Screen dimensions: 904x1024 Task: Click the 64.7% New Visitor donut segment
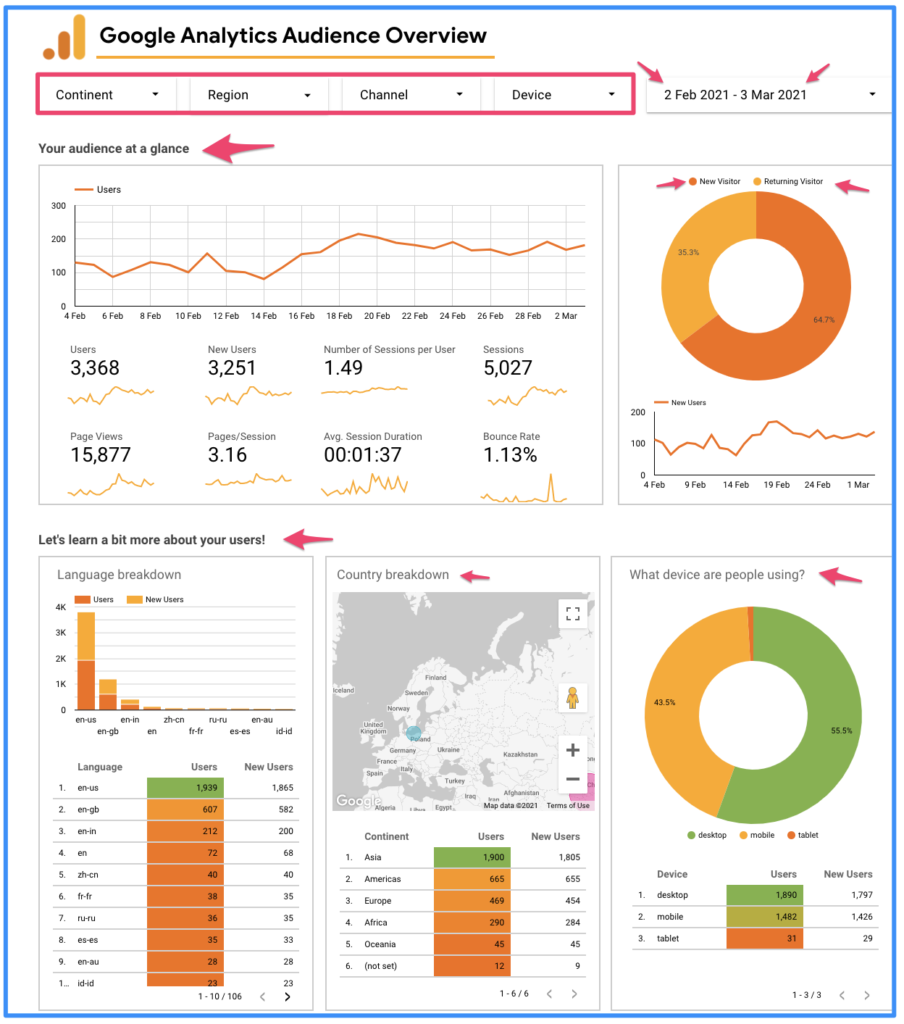pyautogui.click(x=824, y=319)
